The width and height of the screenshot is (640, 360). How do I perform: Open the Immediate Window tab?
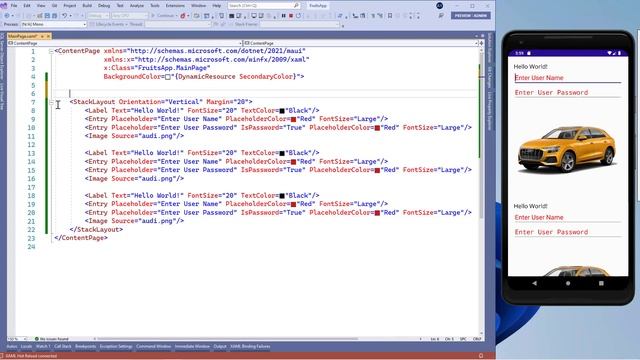tap(192, 347)
